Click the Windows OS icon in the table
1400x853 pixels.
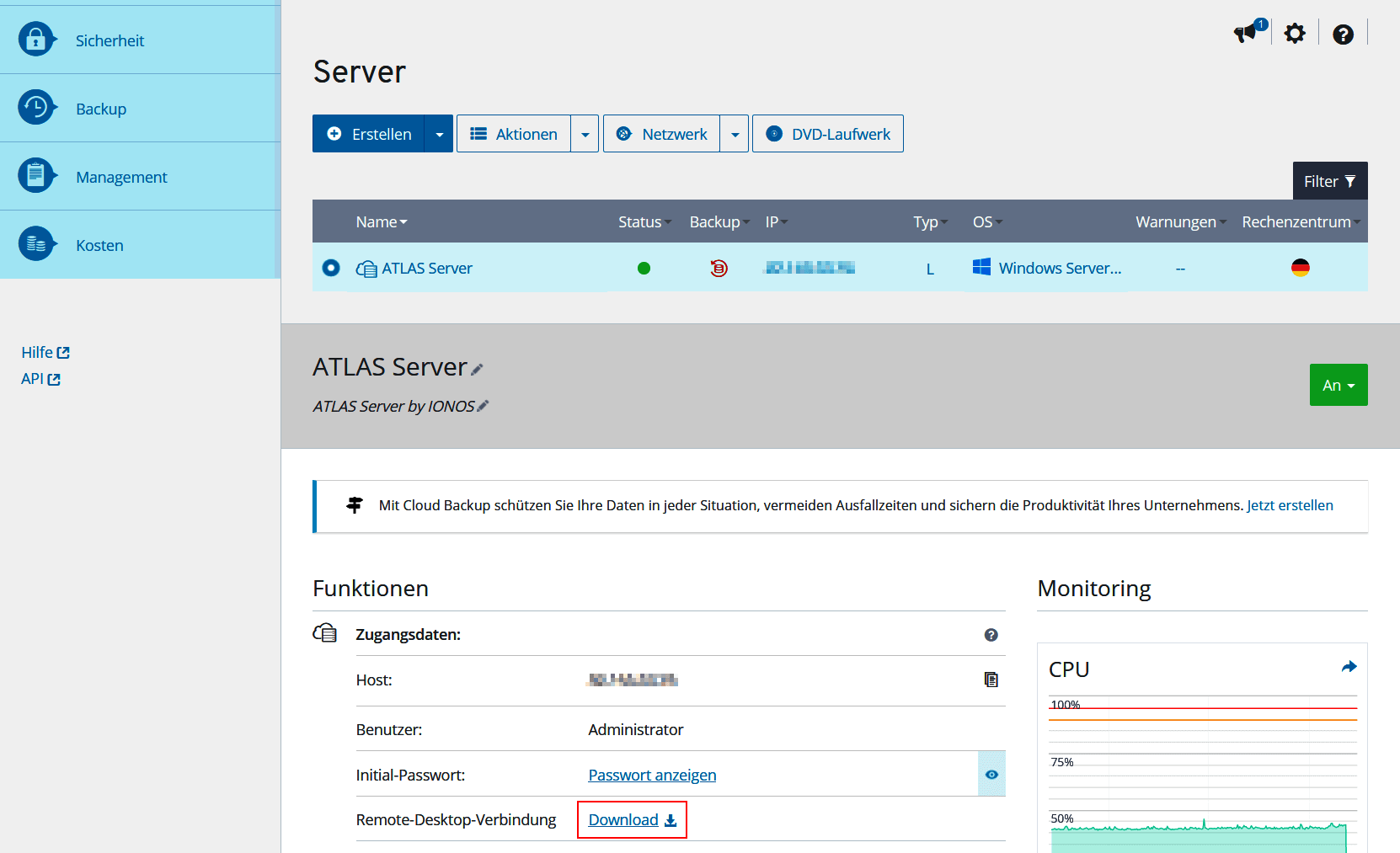[x=981, y=267]
